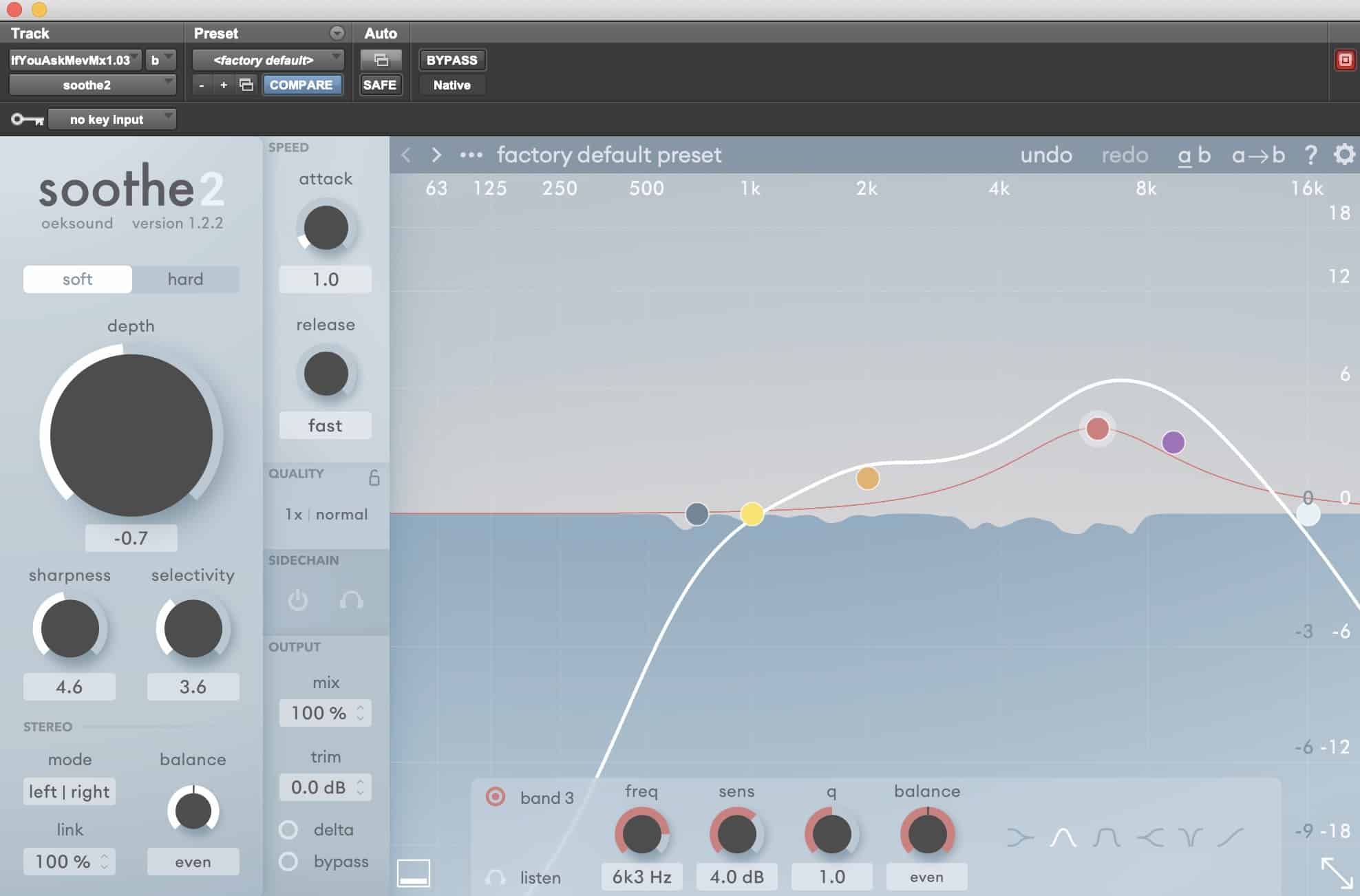Open the stereo mode left | right selector
Screen dimensions: 1360x896
69,791
